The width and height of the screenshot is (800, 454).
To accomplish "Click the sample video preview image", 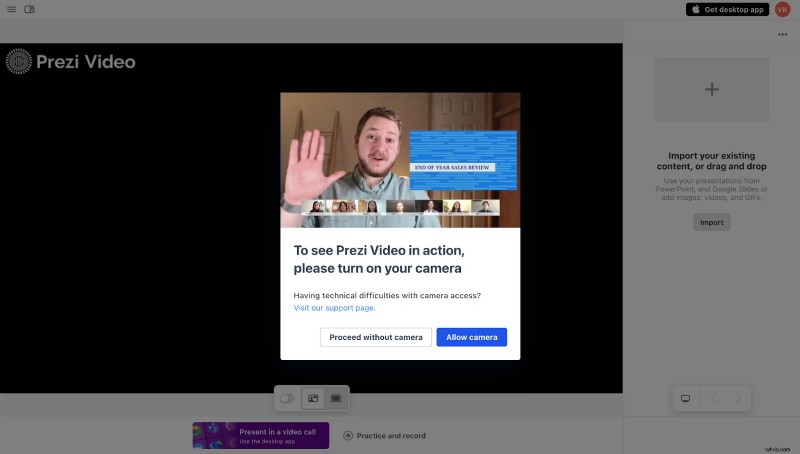I will 400,160.
